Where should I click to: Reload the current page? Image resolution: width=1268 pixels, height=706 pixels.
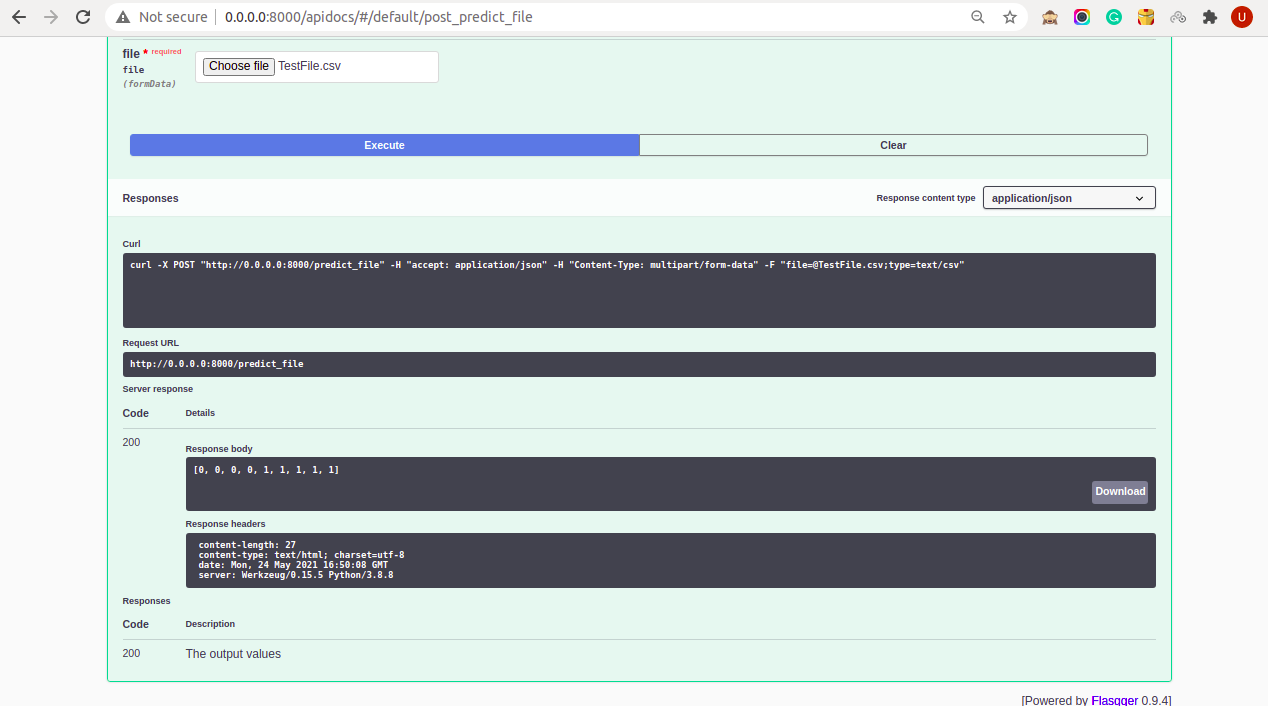pos(83,17)
